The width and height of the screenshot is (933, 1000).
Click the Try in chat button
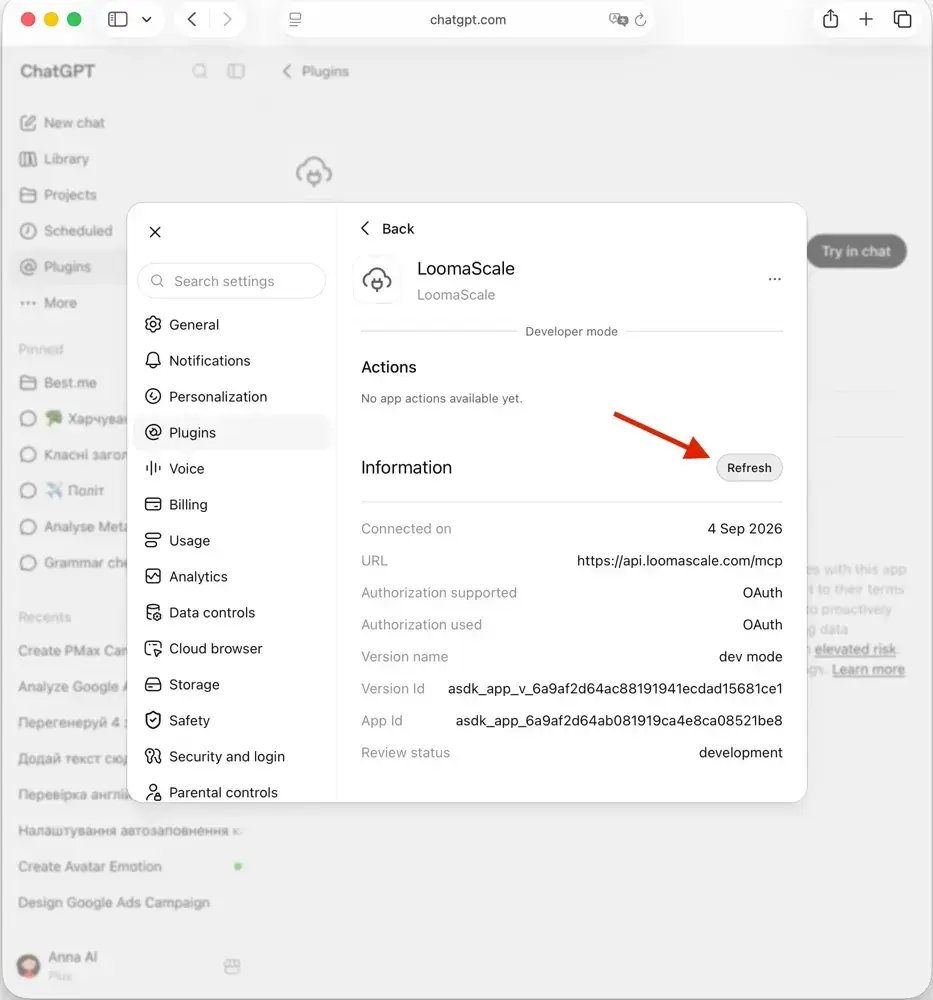coord(856,251)
